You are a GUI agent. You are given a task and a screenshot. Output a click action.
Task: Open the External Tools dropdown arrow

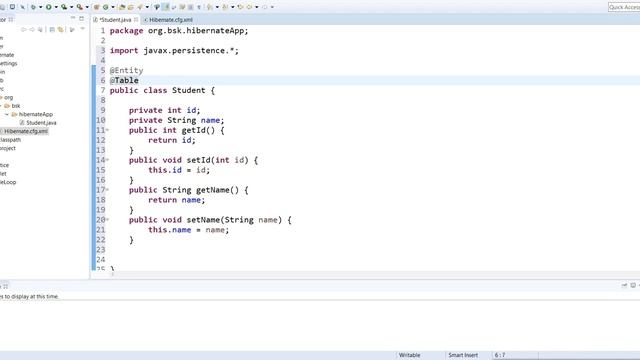click(x=87, y=7)
